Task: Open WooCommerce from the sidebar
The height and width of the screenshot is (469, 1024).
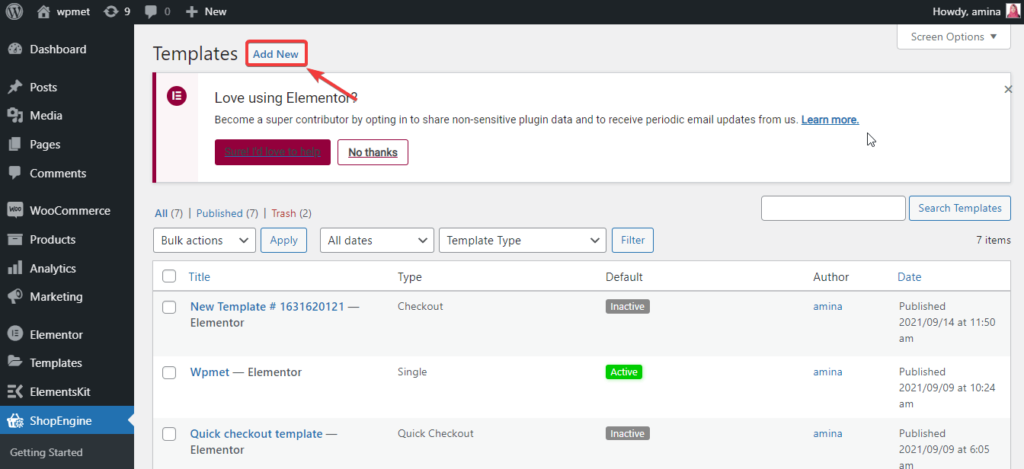Action: pos(69,211)
